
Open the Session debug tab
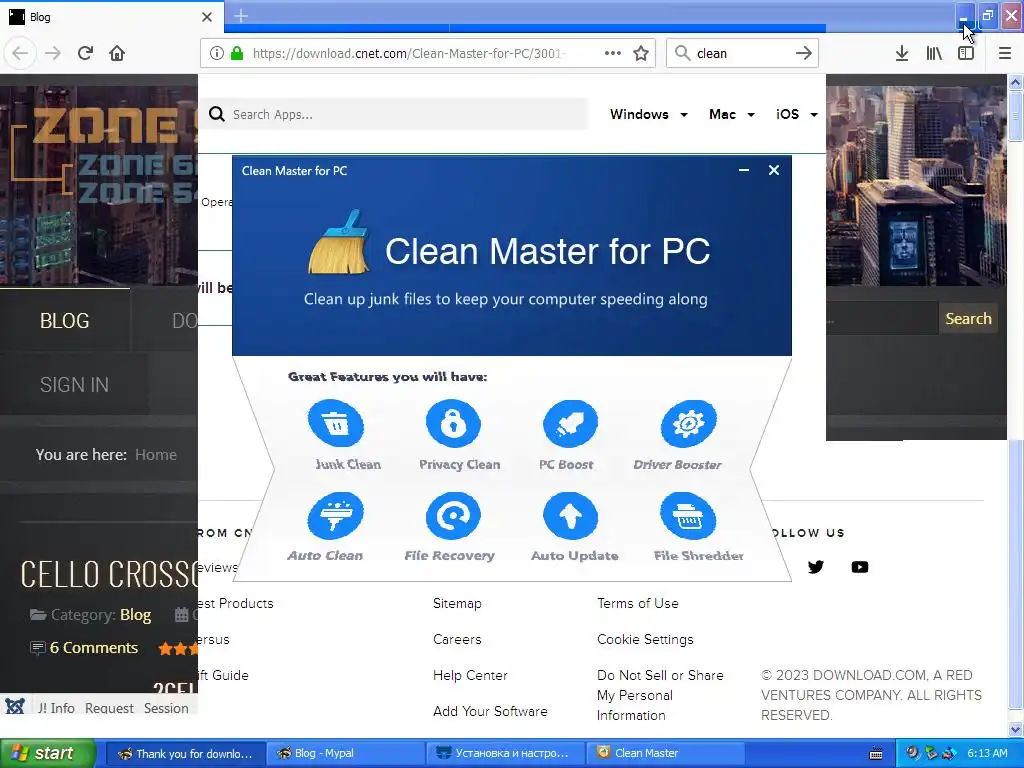click(x=166, y=708)
